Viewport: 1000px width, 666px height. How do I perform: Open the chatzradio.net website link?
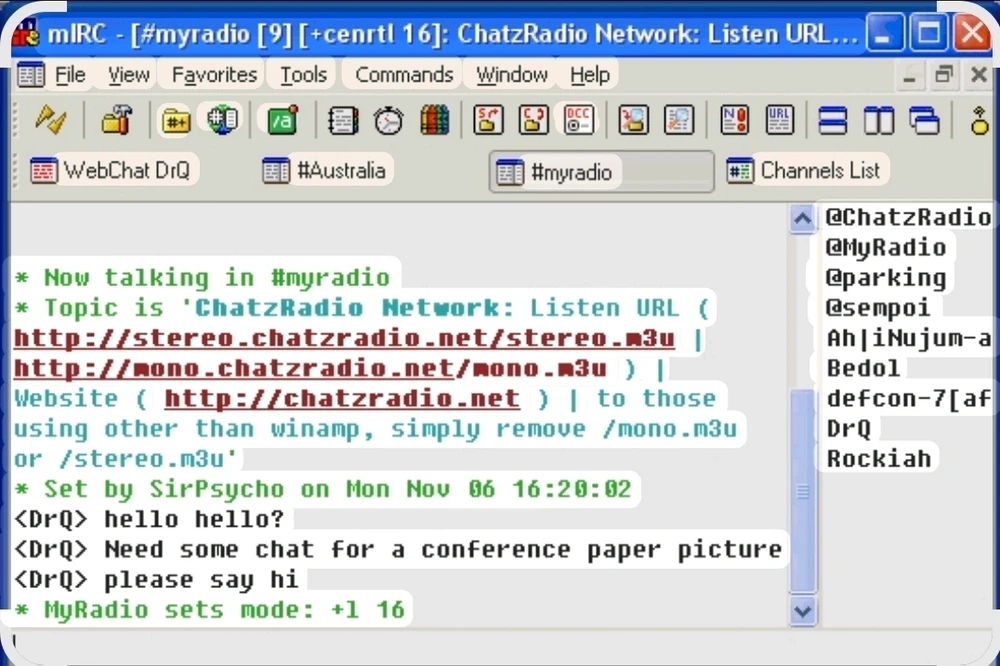(x=342, y=399)
